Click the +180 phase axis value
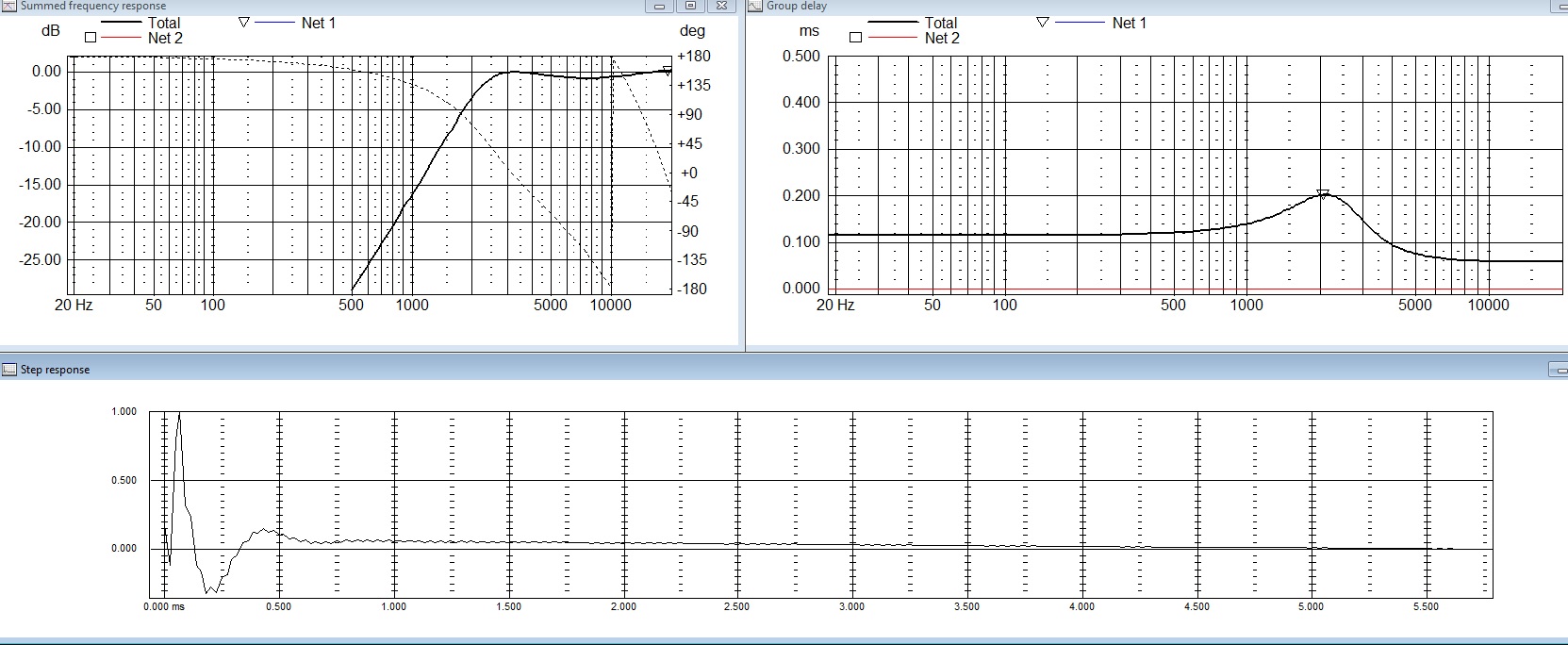1568x645 pixels. 695,56
